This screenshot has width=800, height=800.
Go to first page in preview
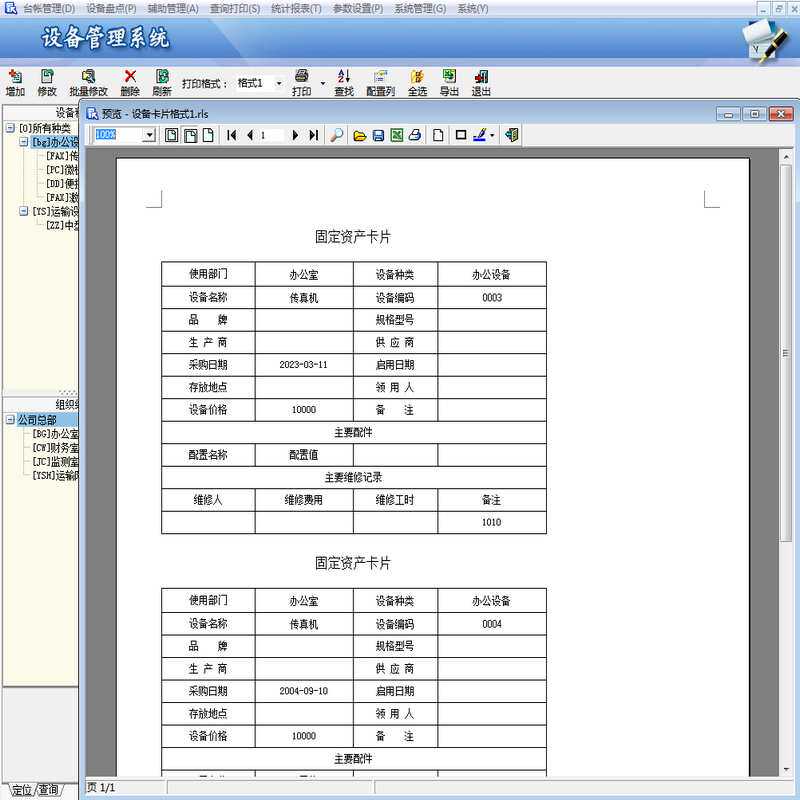(232, 135)
